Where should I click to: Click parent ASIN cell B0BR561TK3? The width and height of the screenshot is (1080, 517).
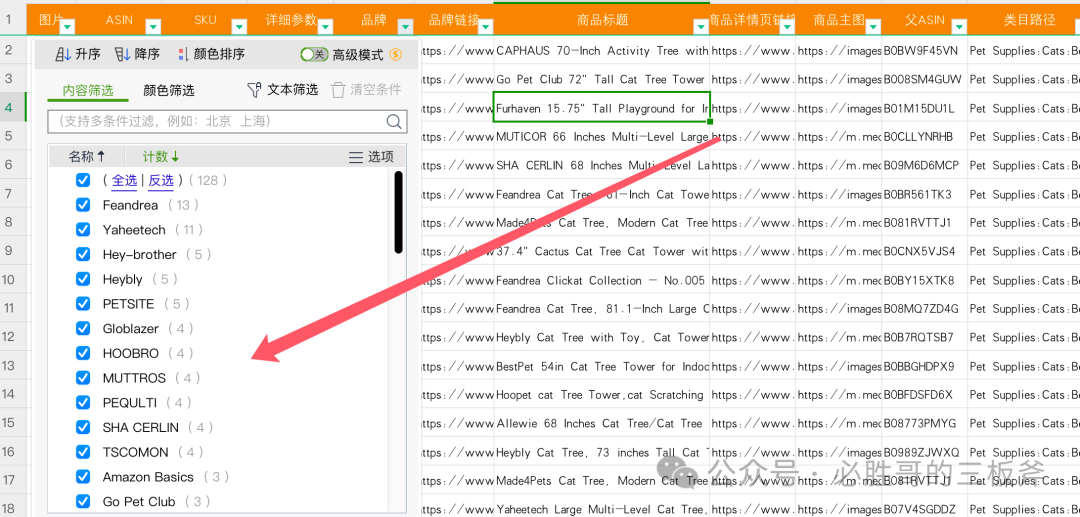[x=924, y=194]
